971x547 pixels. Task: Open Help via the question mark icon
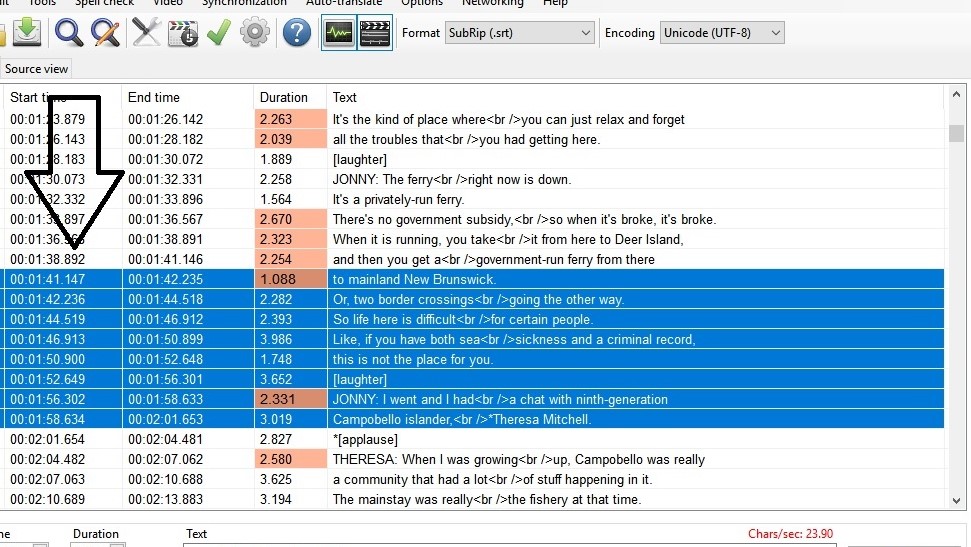[297, 32]
